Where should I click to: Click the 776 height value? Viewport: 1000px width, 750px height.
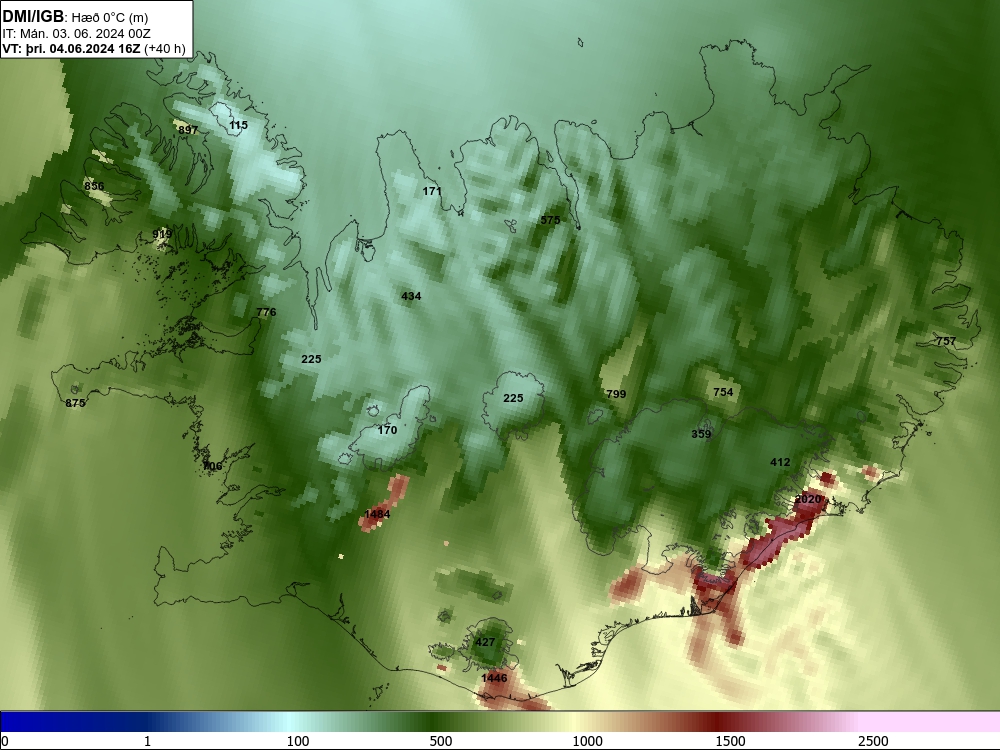(267, 312)
